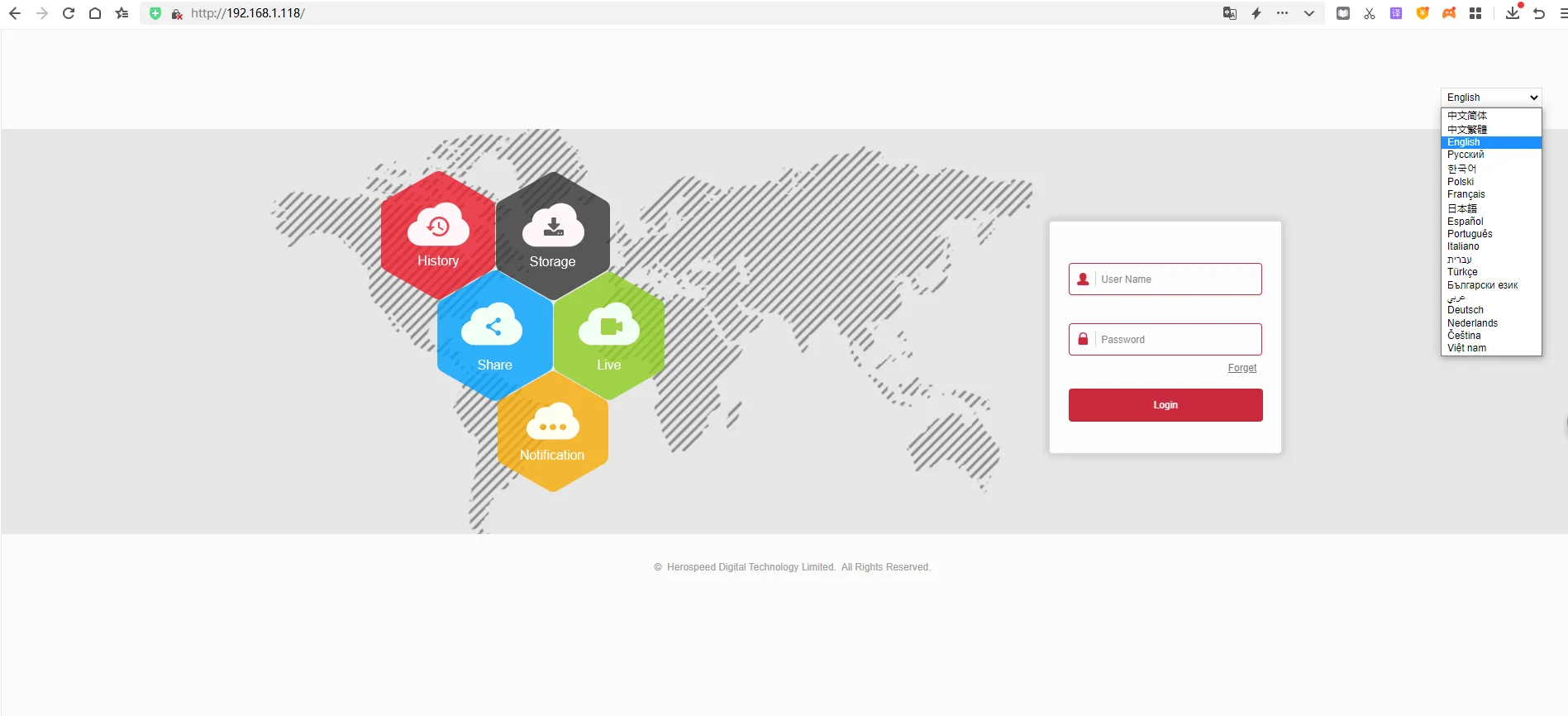Click the Forget password link
This screenshot has width=1568, height=716.
1242,368
